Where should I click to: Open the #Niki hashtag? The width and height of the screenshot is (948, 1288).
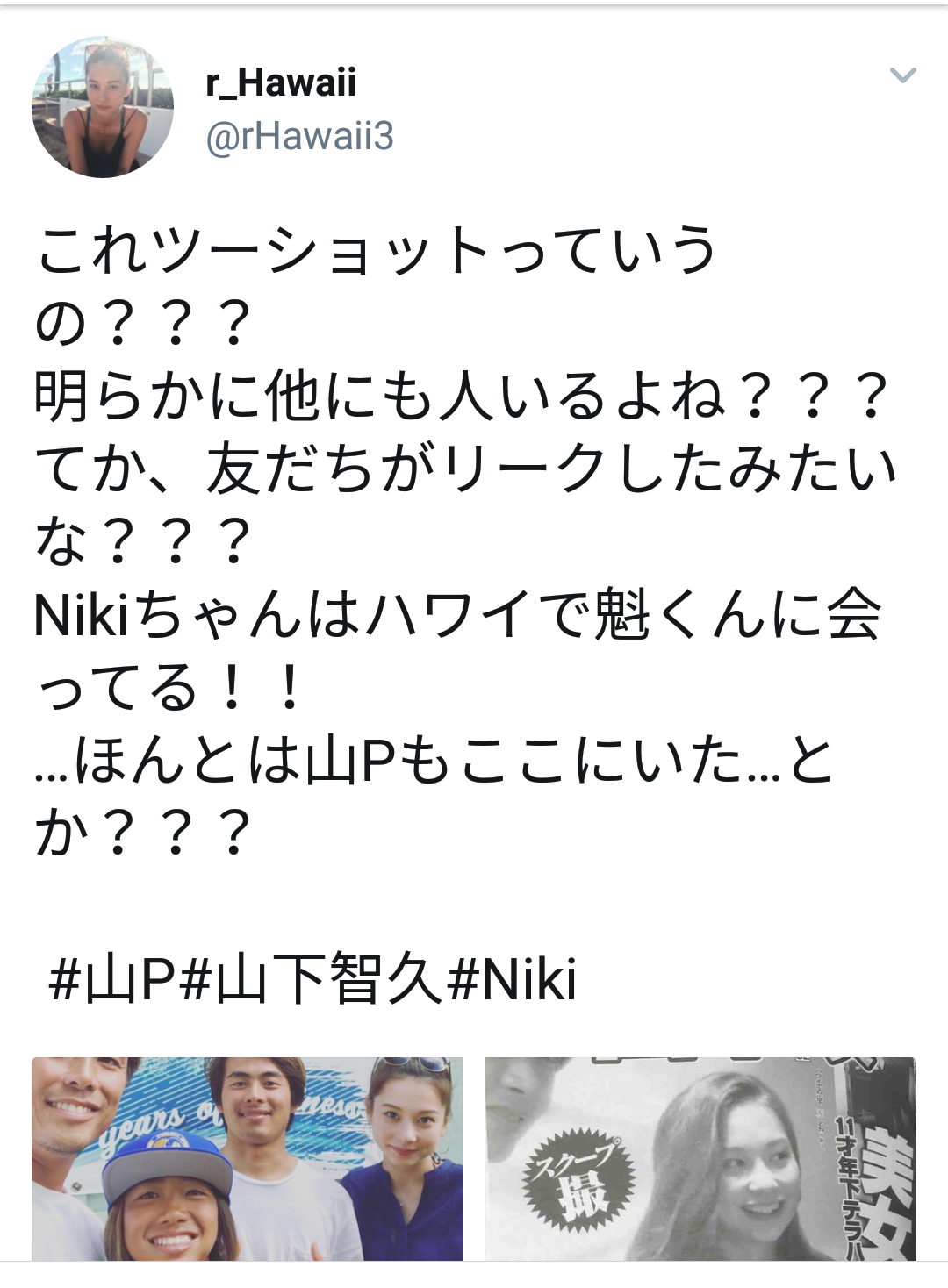512,979
